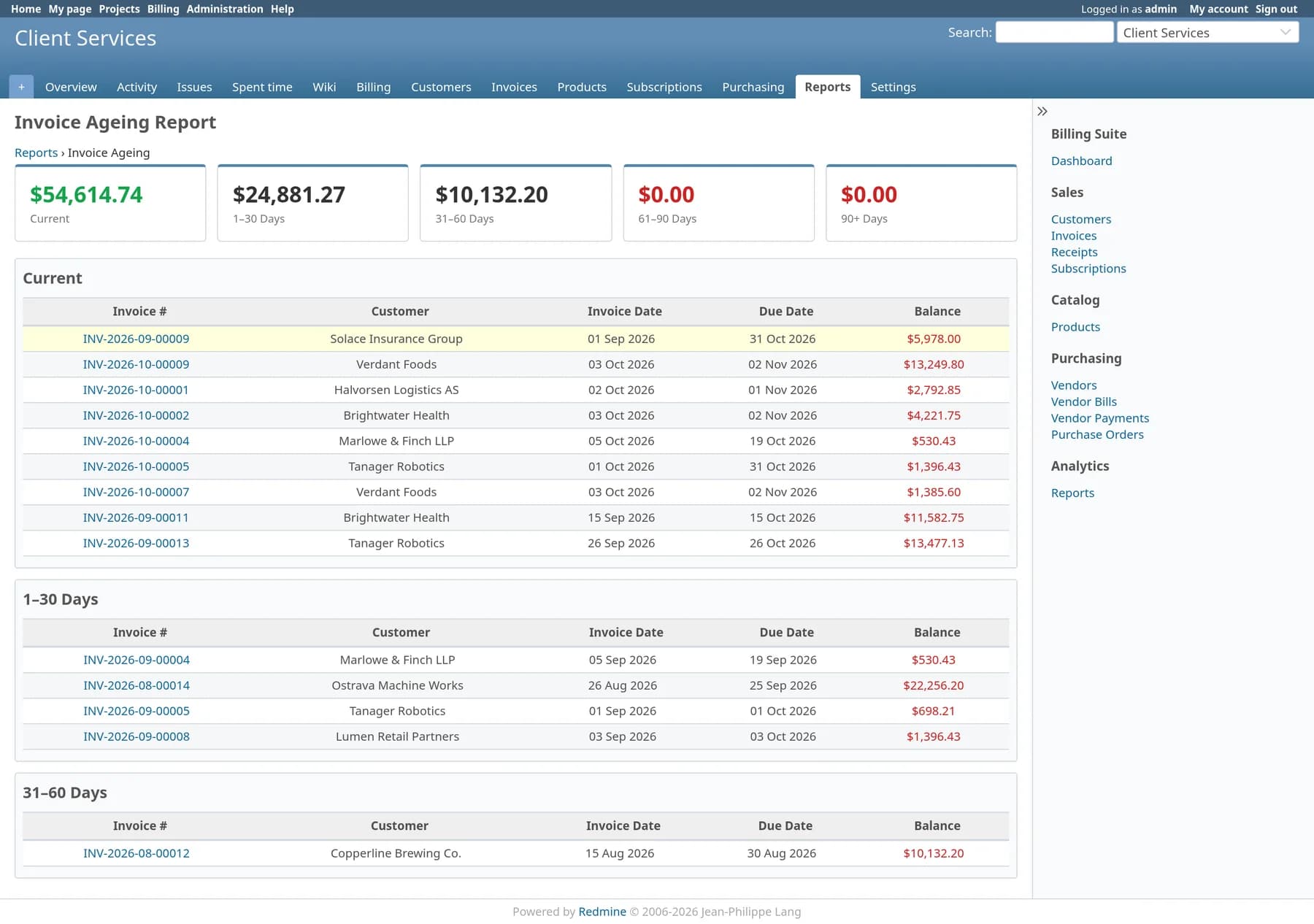
Task: Open Reports in the sidebar Analytics section
Action: pyautogui.click(x=1072, y=493)
